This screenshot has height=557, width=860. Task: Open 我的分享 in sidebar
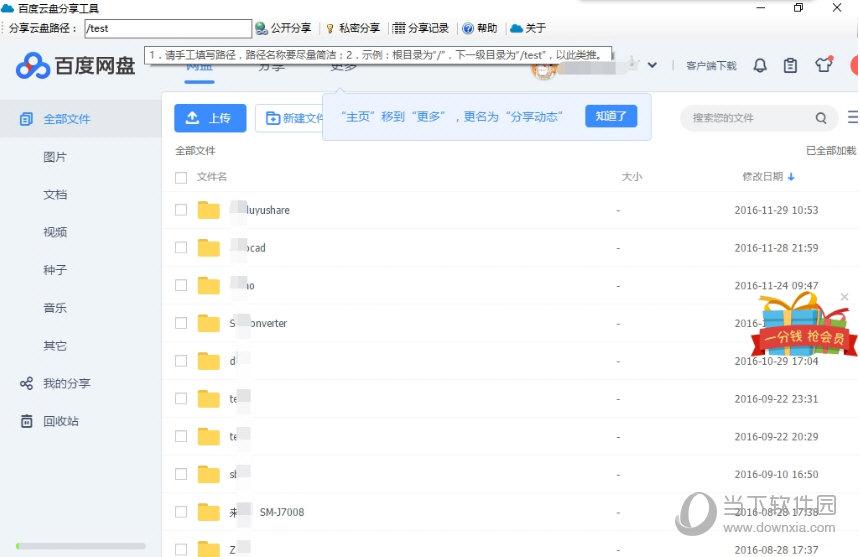pos(55,383)
